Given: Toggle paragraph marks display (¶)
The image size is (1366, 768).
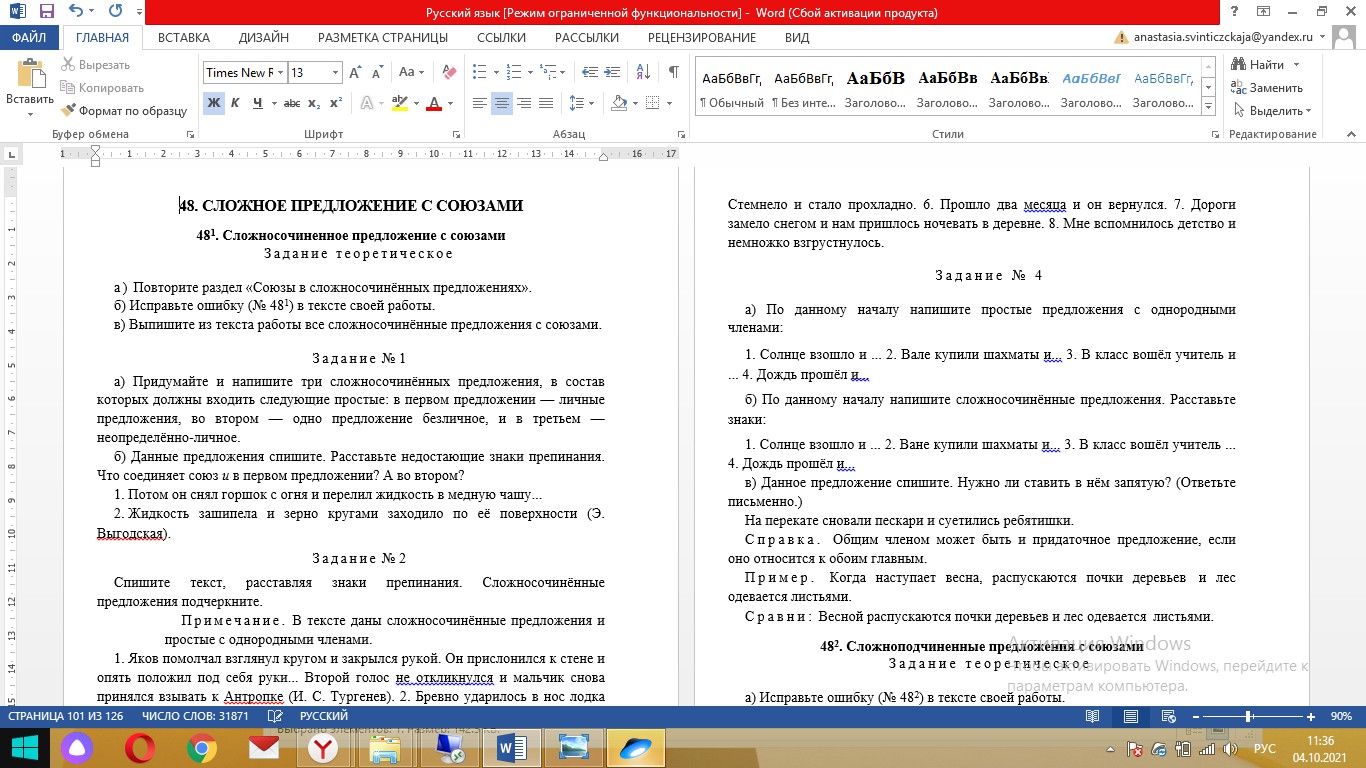Looking at the screenshot, I should [674, 73].
